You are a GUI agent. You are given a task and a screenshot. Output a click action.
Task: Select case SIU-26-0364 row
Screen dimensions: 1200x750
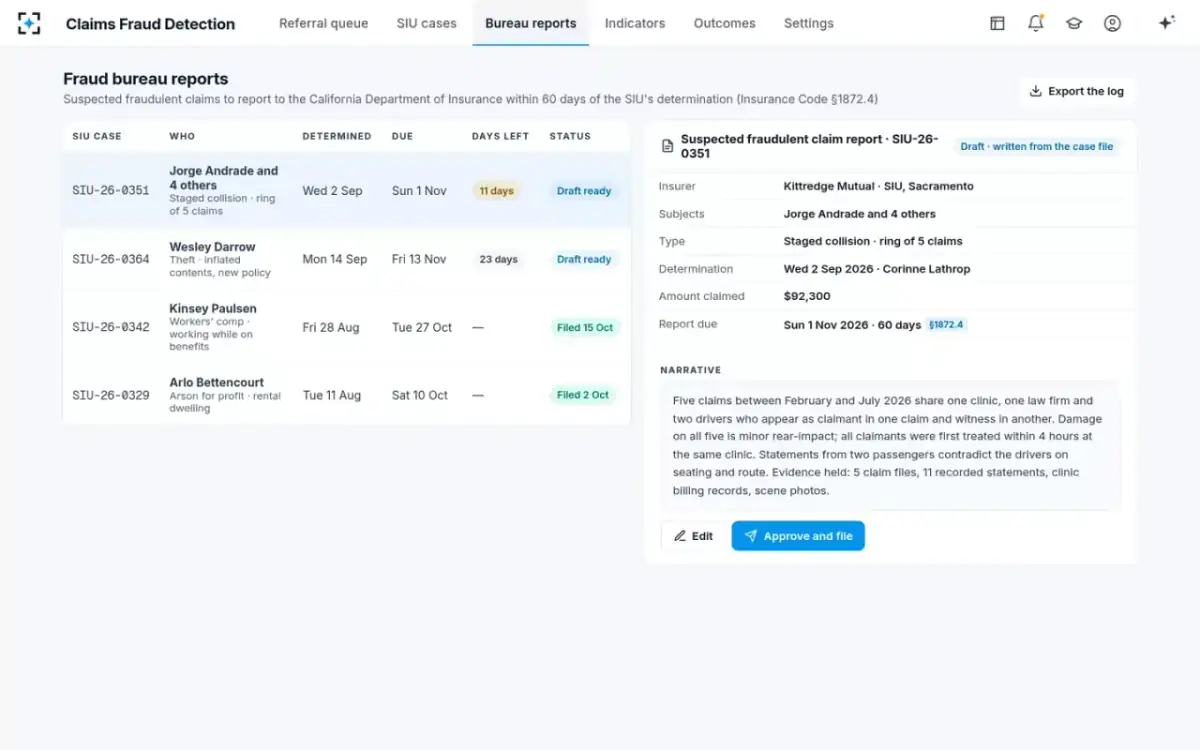346,259
